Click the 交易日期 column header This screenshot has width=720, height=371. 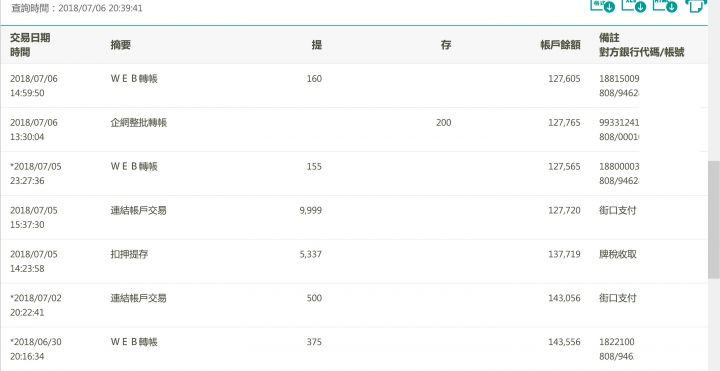(x=30, y=38)
